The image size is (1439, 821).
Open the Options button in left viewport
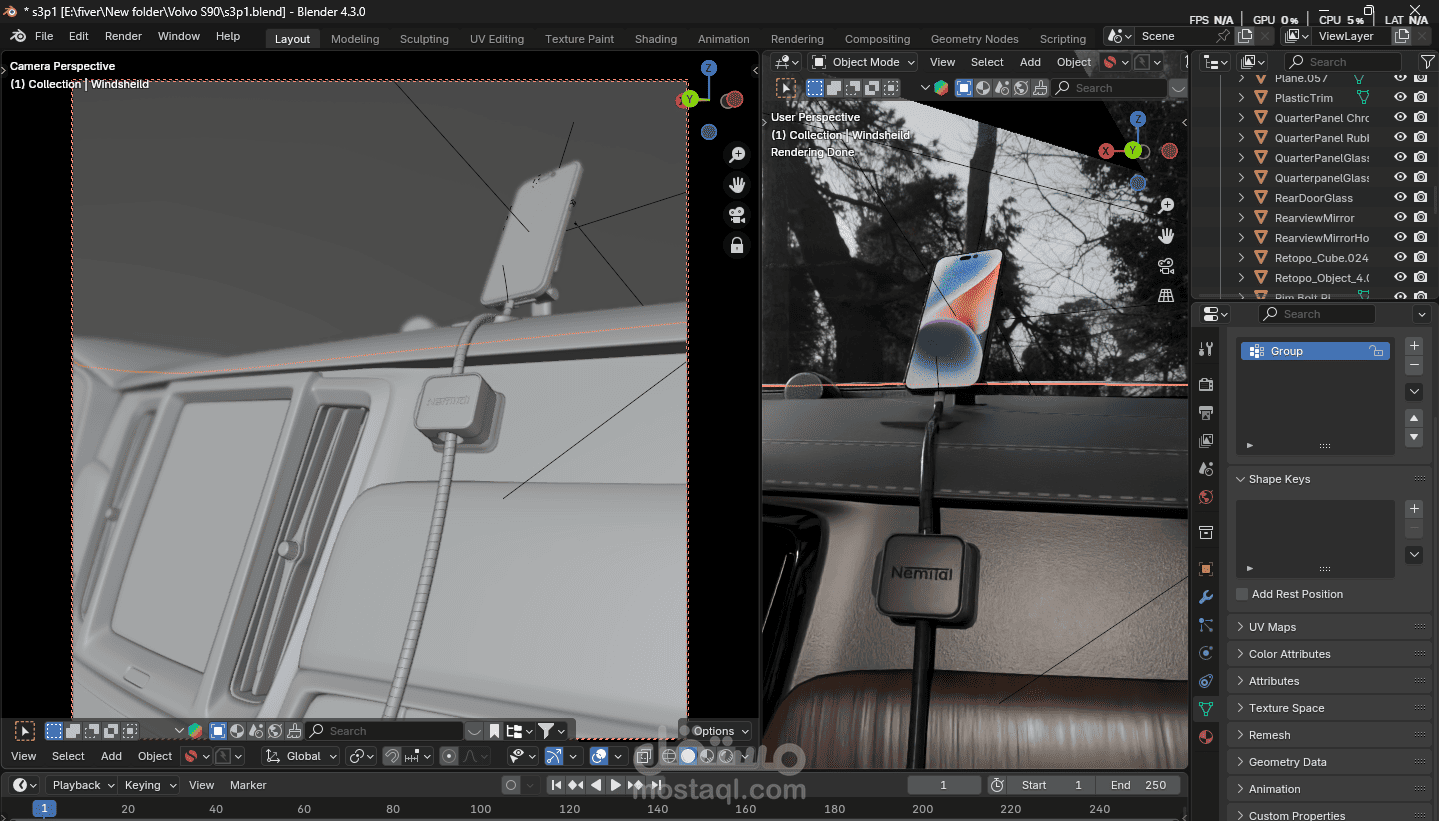[x=716, y=731]
